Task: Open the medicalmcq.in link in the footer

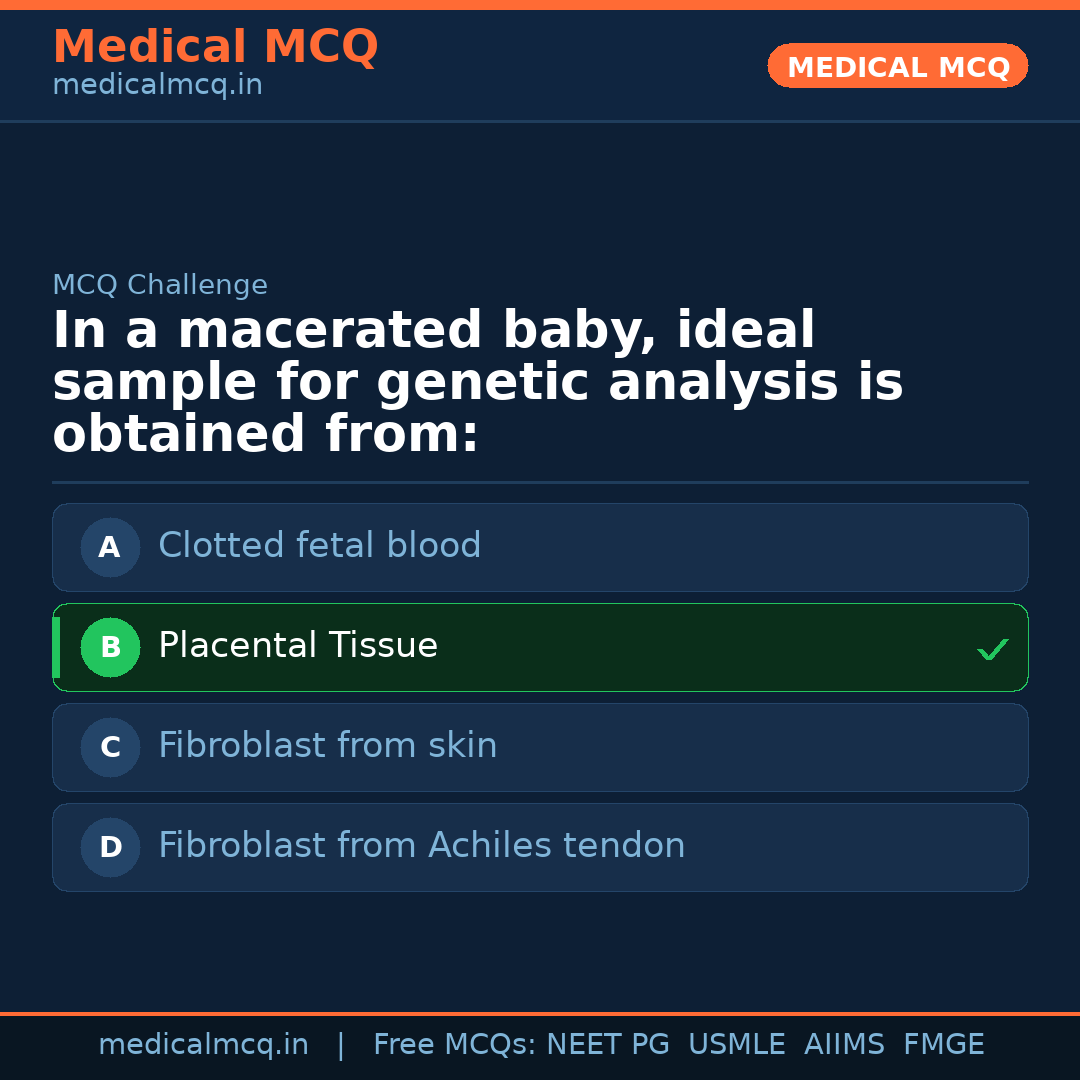Action: coord(203,1045)
